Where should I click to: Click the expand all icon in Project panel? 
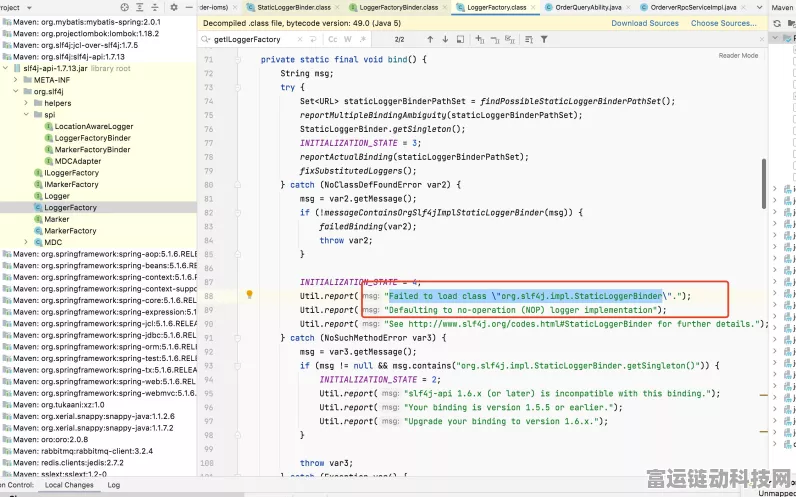click(x=140, y=8)
